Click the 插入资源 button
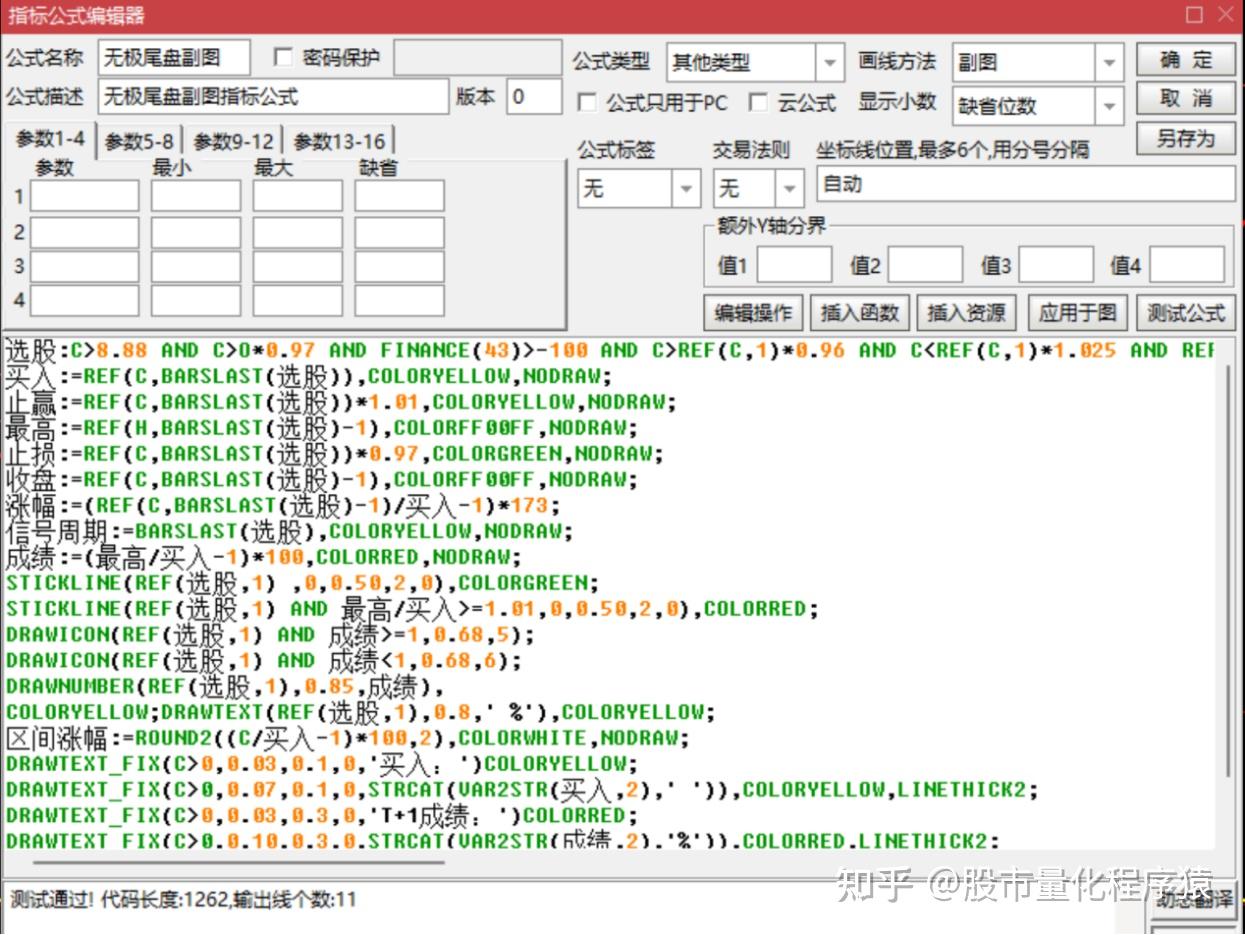 (x=967, y=313)
